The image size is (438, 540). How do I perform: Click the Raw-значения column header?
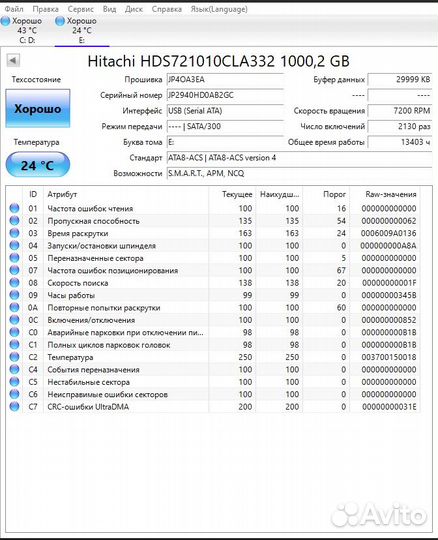[385, 194]
